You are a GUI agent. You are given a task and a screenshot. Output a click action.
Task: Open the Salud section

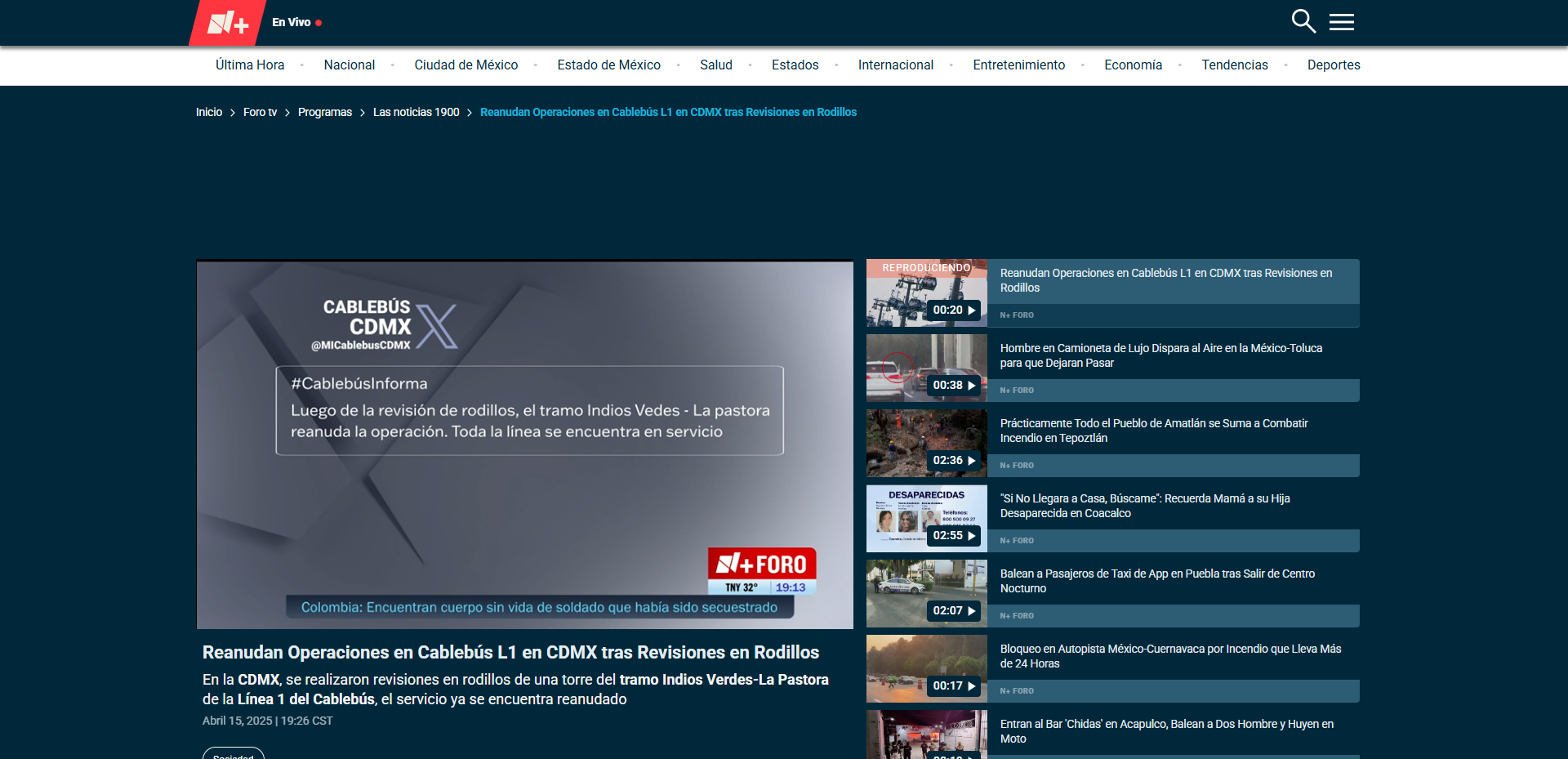(716, 65)
